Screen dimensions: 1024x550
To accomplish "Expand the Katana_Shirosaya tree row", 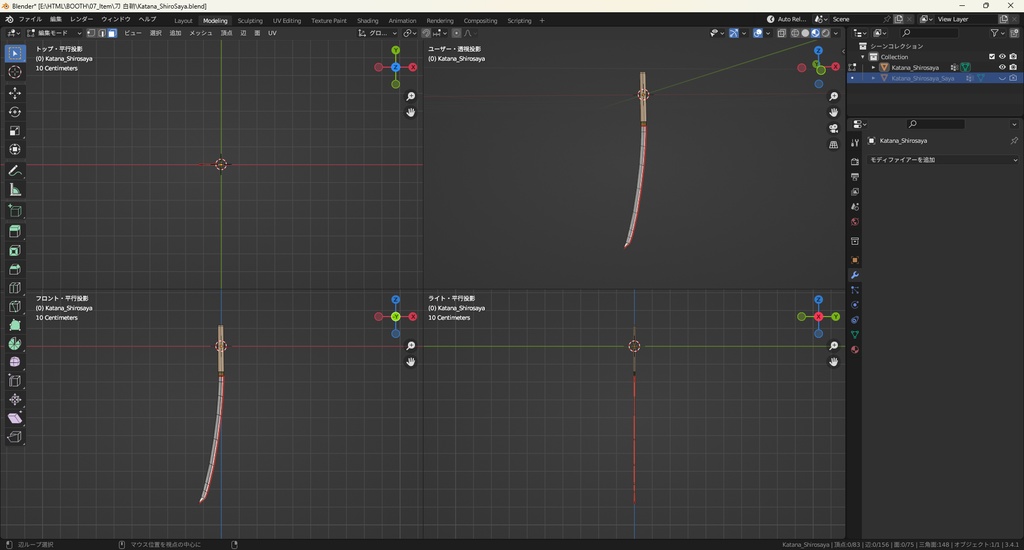I will 873,67.
